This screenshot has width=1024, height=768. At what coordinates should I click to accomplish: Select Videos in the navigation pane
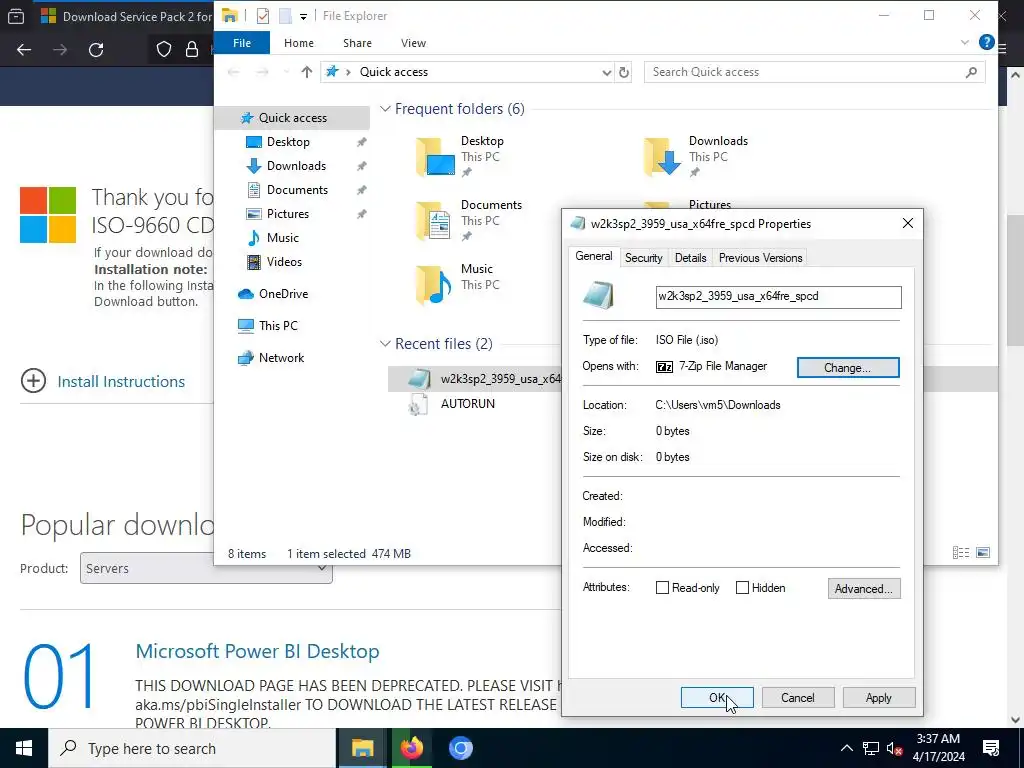(284, 262)
